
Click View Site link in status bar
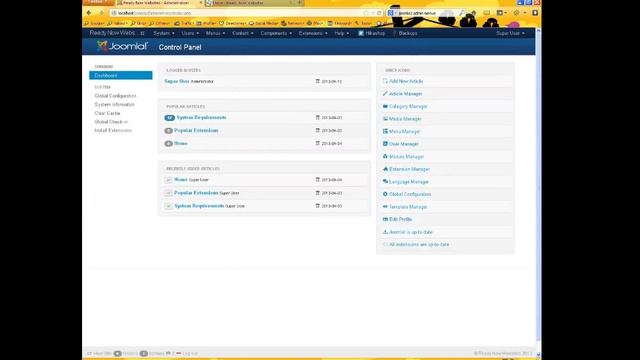(x=99, y=353)
